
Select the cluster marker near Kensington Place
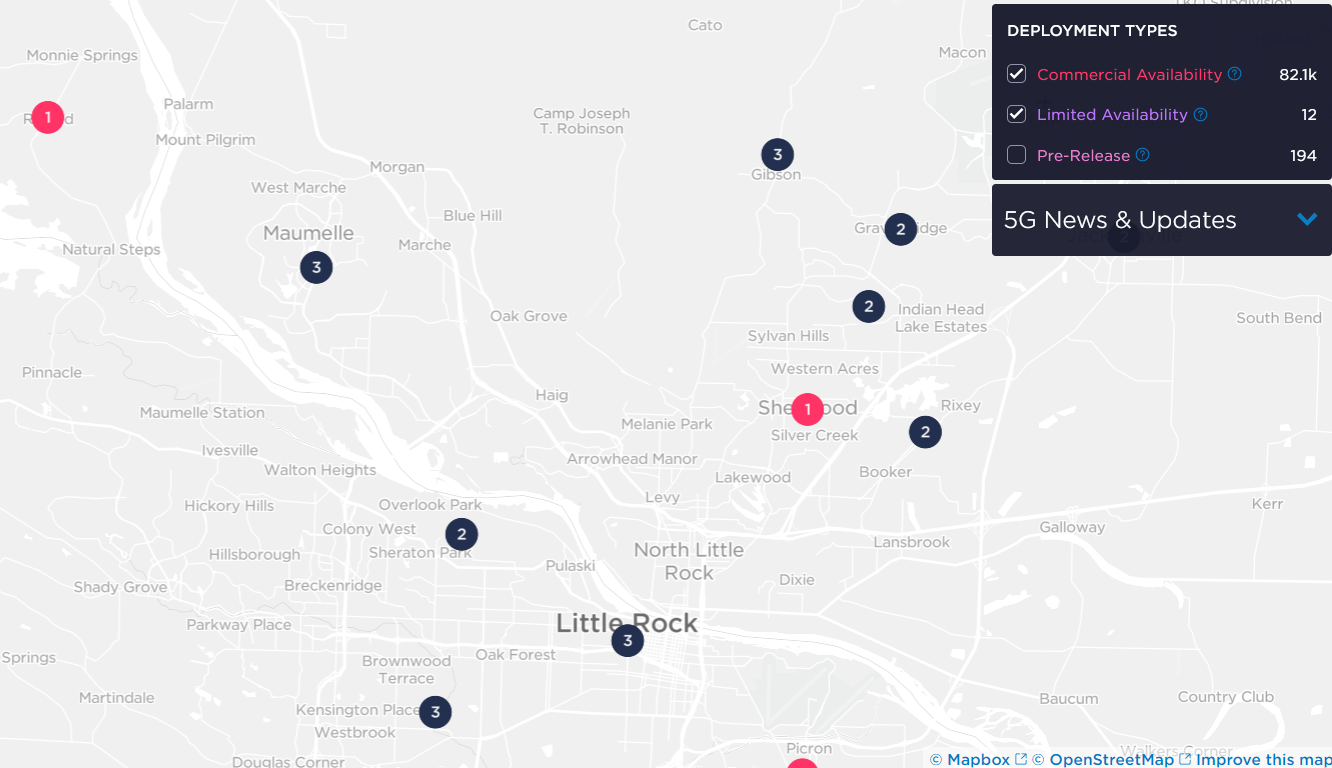[435, 712]
